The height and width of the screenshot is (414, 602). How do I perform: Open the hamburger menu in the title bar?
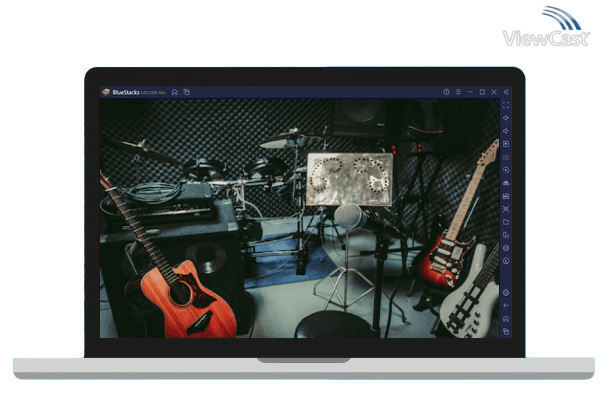click(x=458, y=92)
